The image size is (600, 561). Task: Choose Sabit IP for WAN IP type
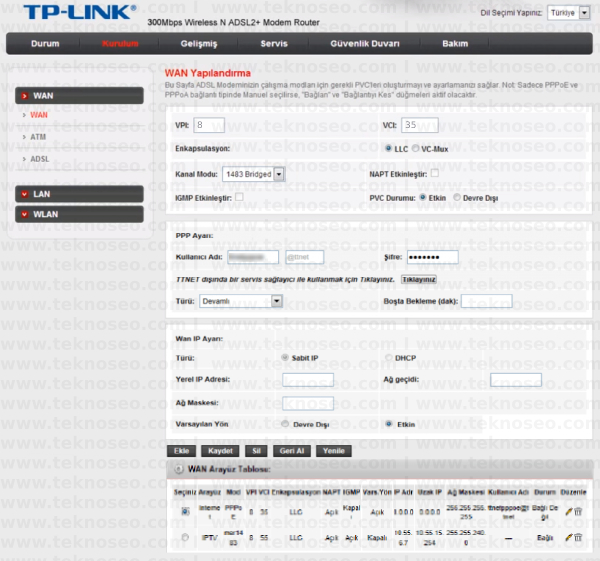(285, 357)
